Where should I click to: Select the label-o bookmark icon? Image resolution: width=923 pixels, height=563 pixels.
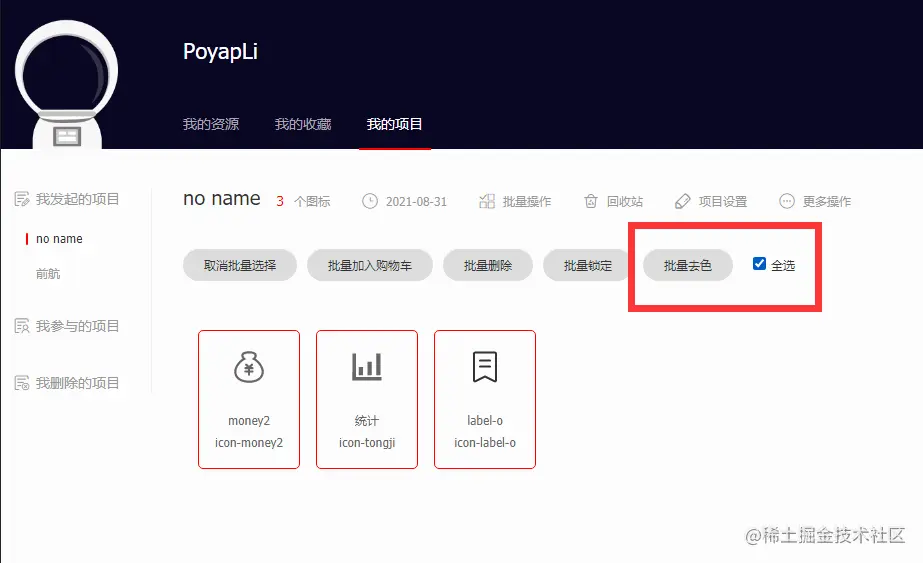[485, 367]
